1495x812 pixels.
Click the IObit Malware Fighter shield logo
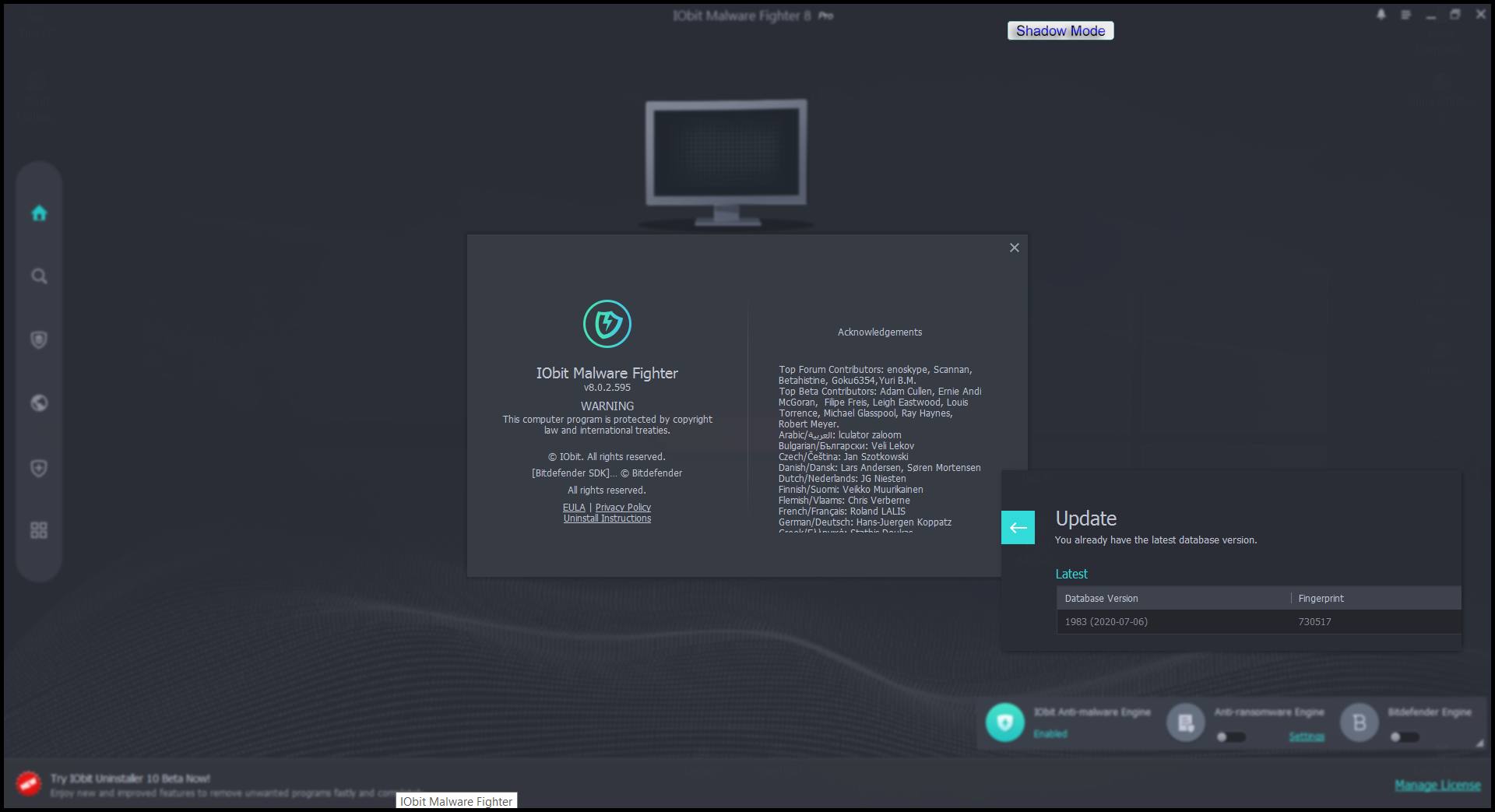[x=607, y=324]
